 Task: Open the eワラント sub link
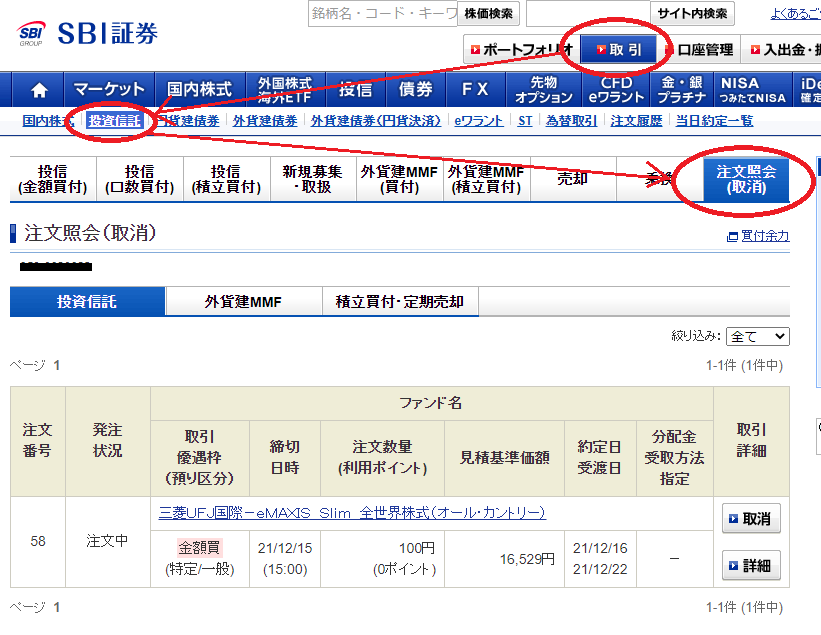pyautogui.click(x=479, y=121)
